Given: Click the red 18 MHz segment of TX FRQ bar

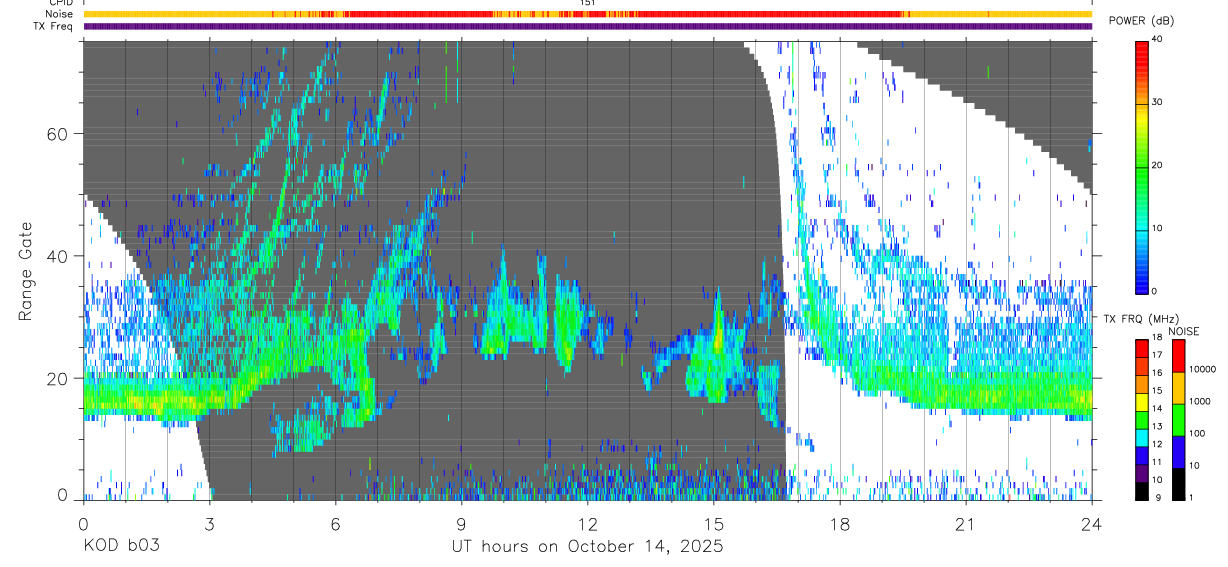Looking at the screenshot, I should coord(1142,348).
